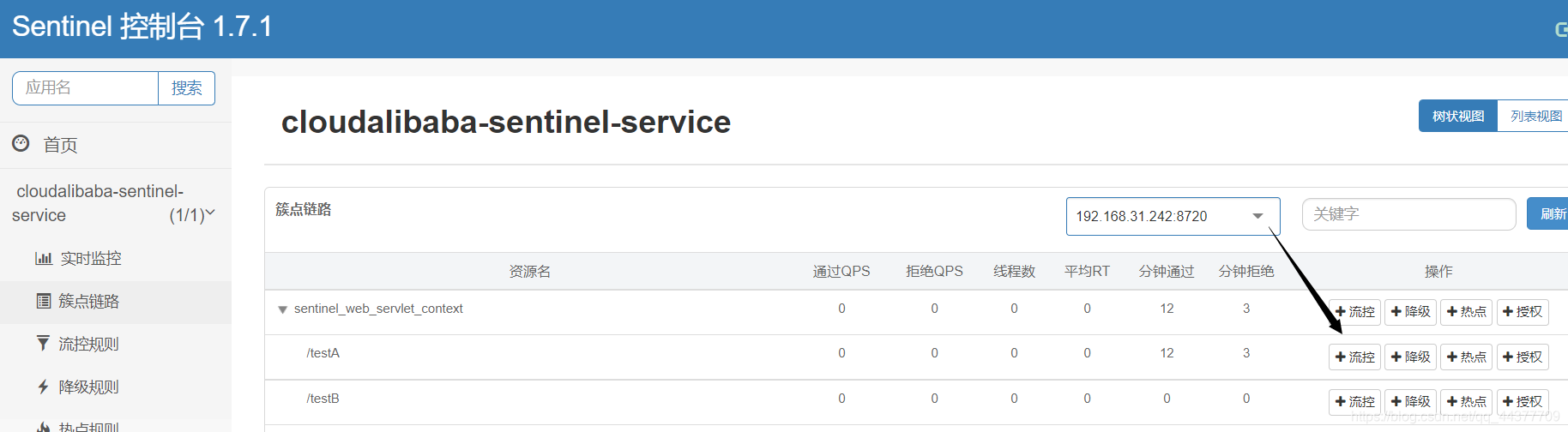The height and width of the screenshot is (432, 1568).
Task: Click the 簇点链路 panel title
Action: pos(303,209)
